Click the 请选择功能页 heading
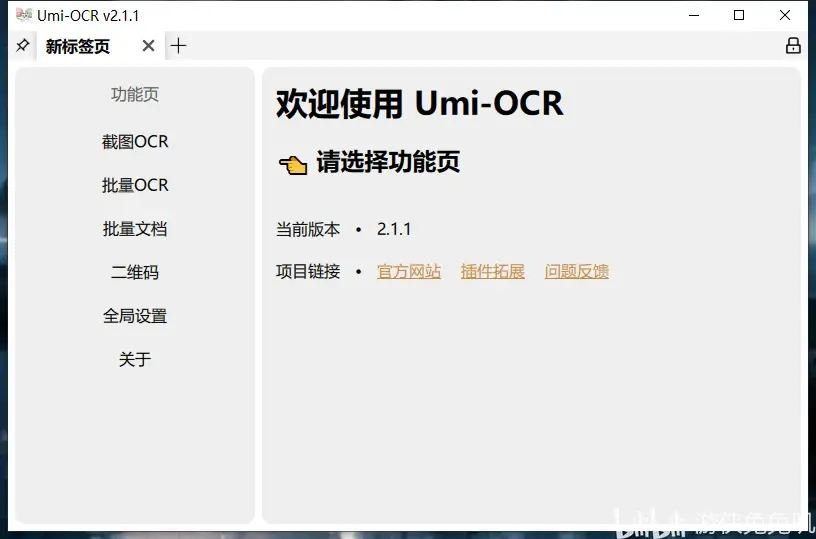Viewport: 816px width, 539px height. 388,162
